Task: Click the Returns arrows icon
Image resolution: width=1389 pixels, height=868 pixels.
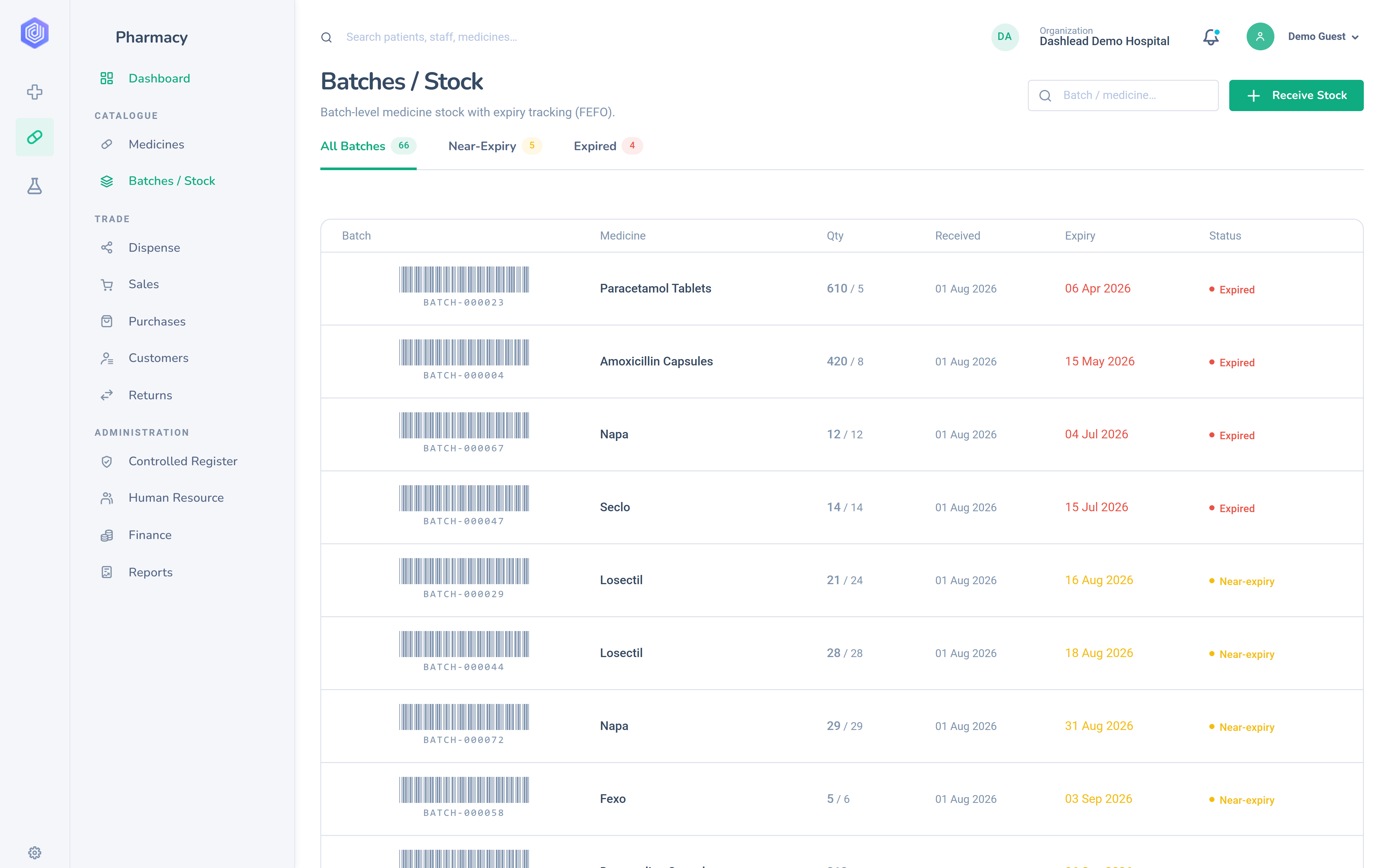Action: [107, 395]
